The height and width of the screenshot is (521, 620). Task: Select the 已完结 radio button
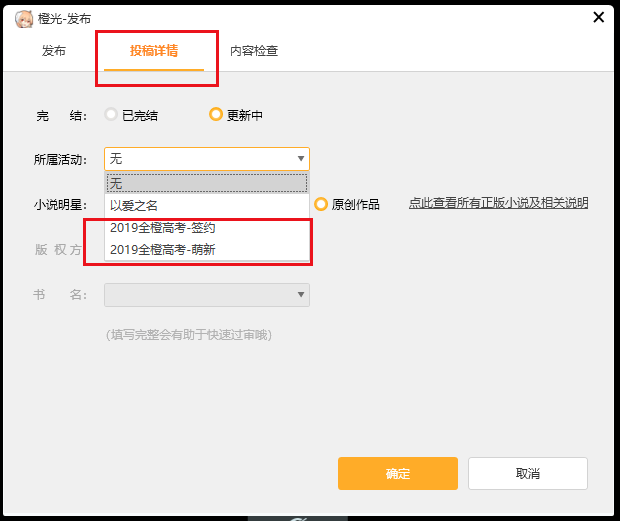point(112,115)
